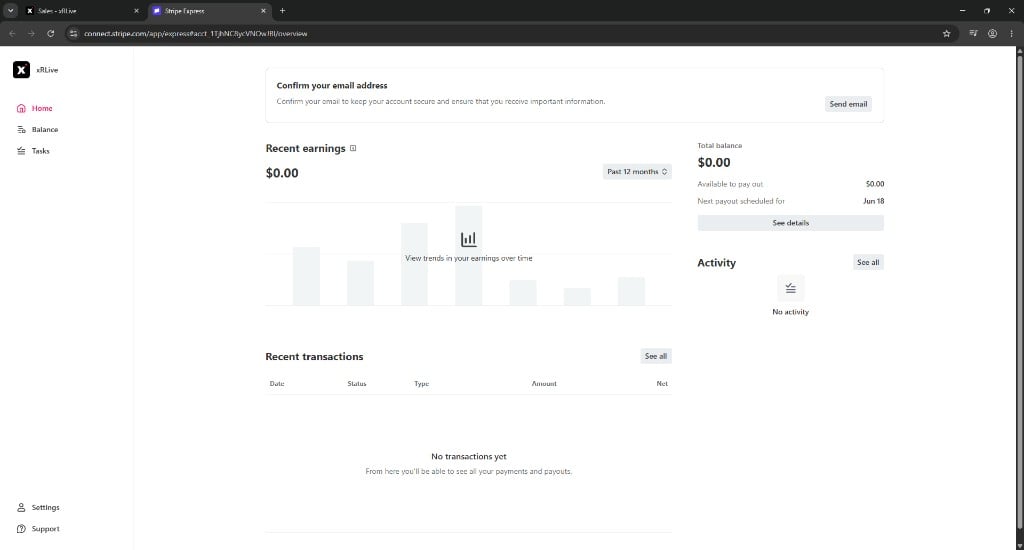Click the Type column header
The height and width of the screenshot is (550, 1024).
pyautogui.click(x=421, y=384)
